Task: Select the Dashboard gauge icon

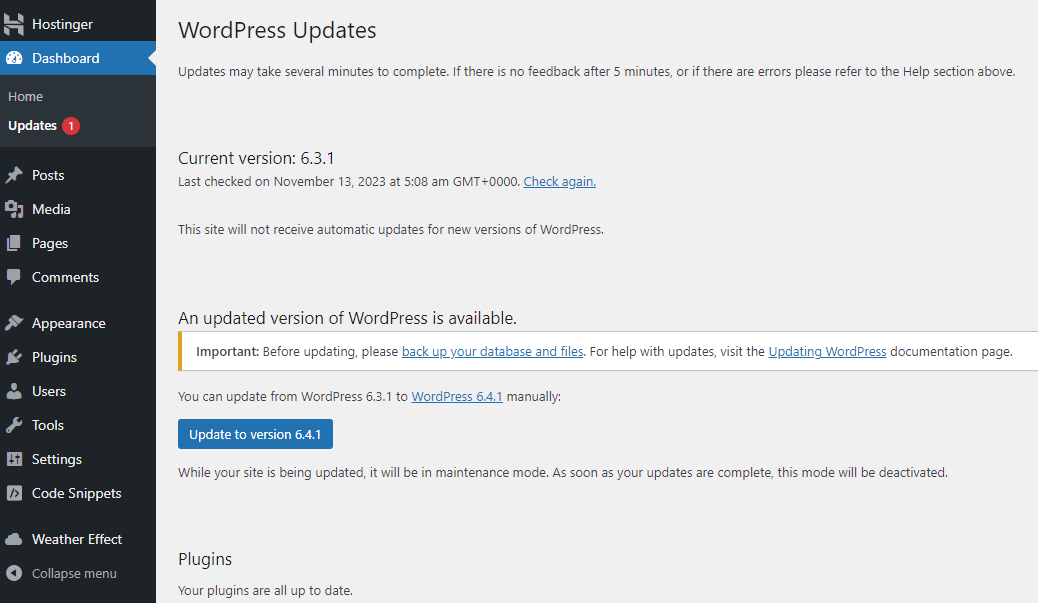Action: coord(16,58)
